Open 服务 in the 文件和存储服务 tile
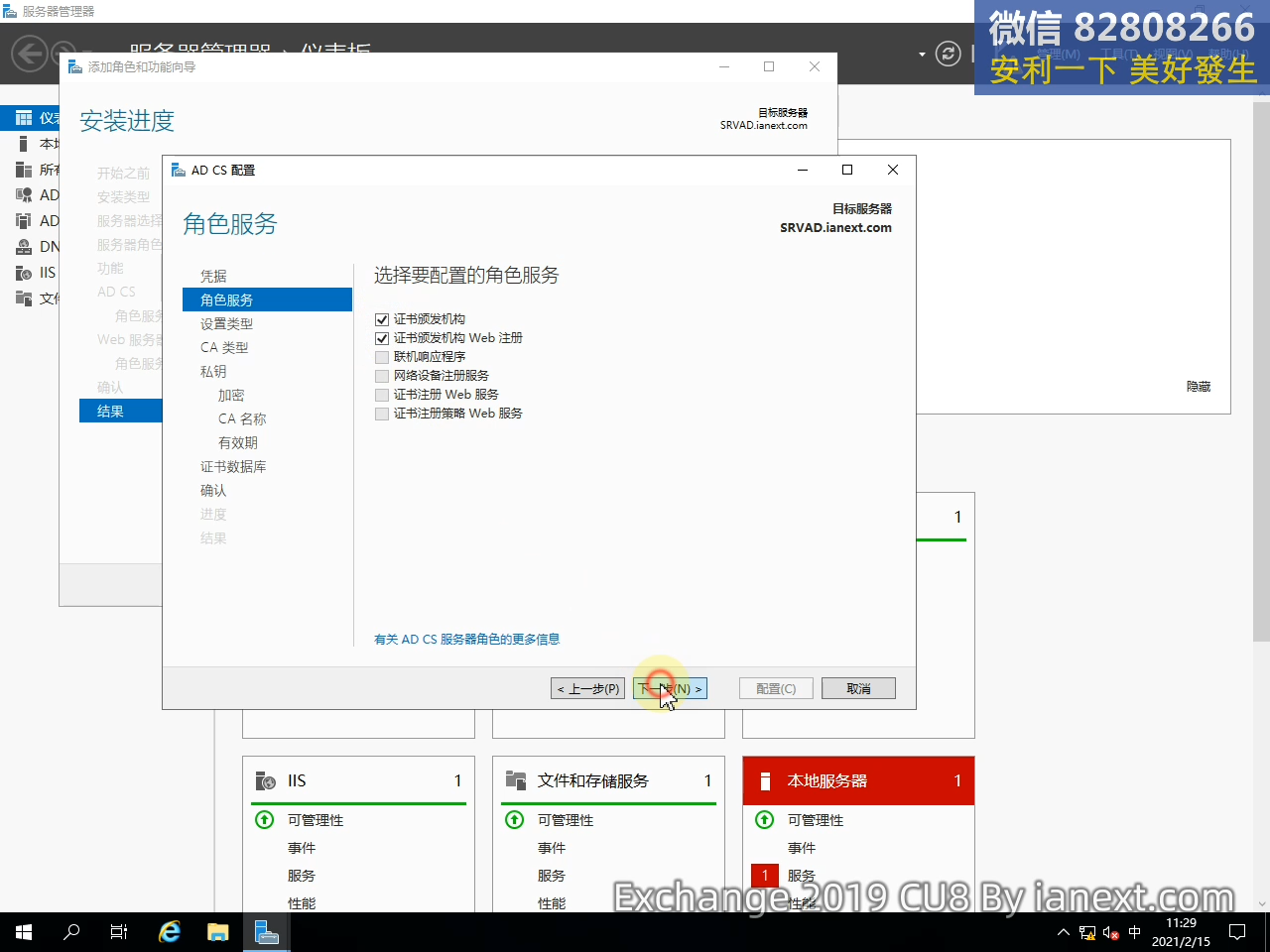Screen dimensions: 1270x952 (x=552, y=876)
